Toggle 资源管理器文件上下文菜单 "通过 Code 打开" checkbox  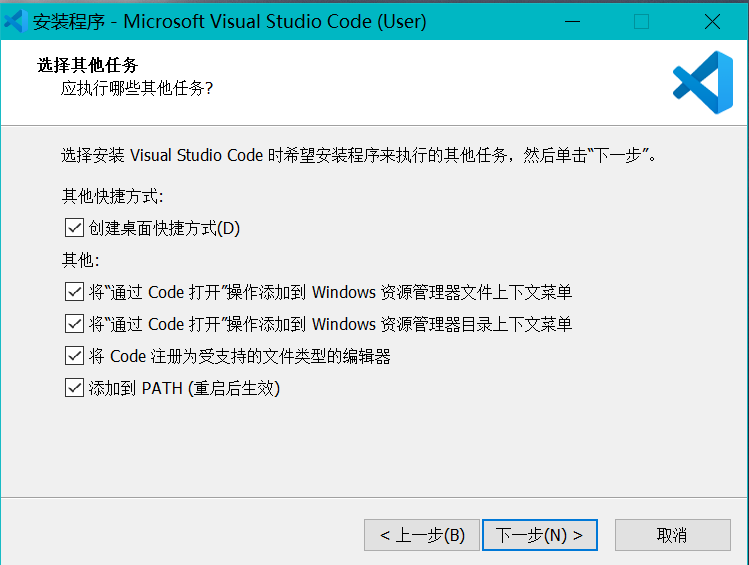[74, 292]
